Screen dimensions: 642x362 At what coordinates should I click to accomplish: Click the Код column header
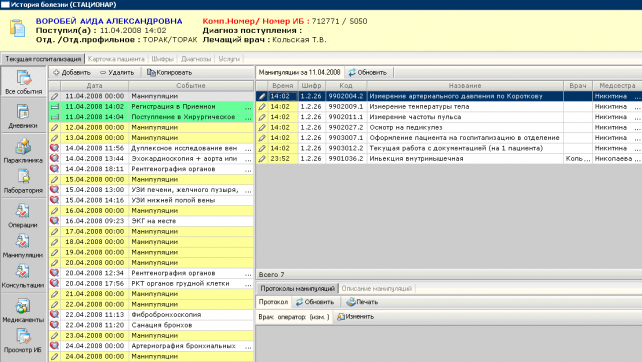[346, 86]
